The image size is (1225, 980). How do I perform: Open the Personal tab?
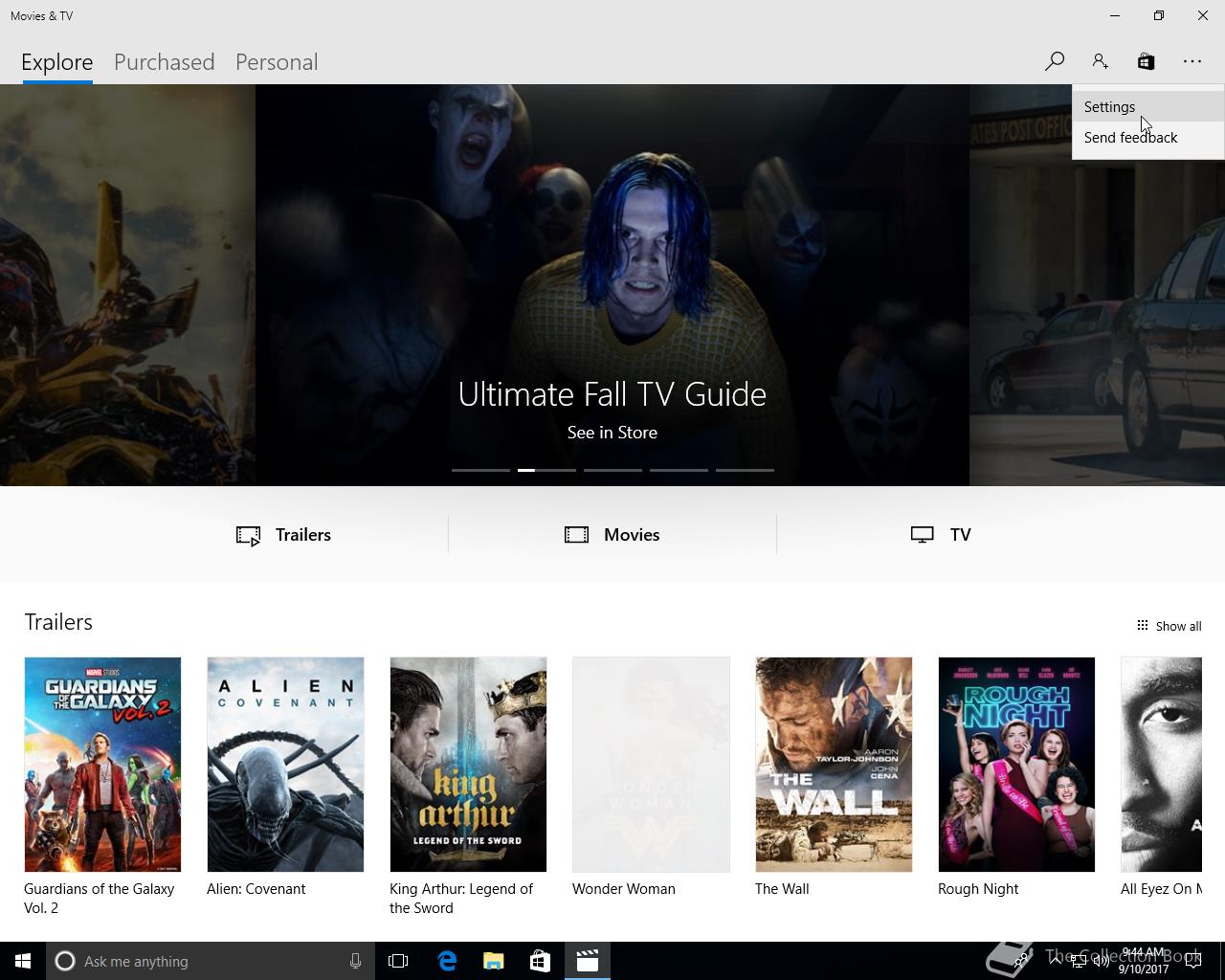coord(276,62)
